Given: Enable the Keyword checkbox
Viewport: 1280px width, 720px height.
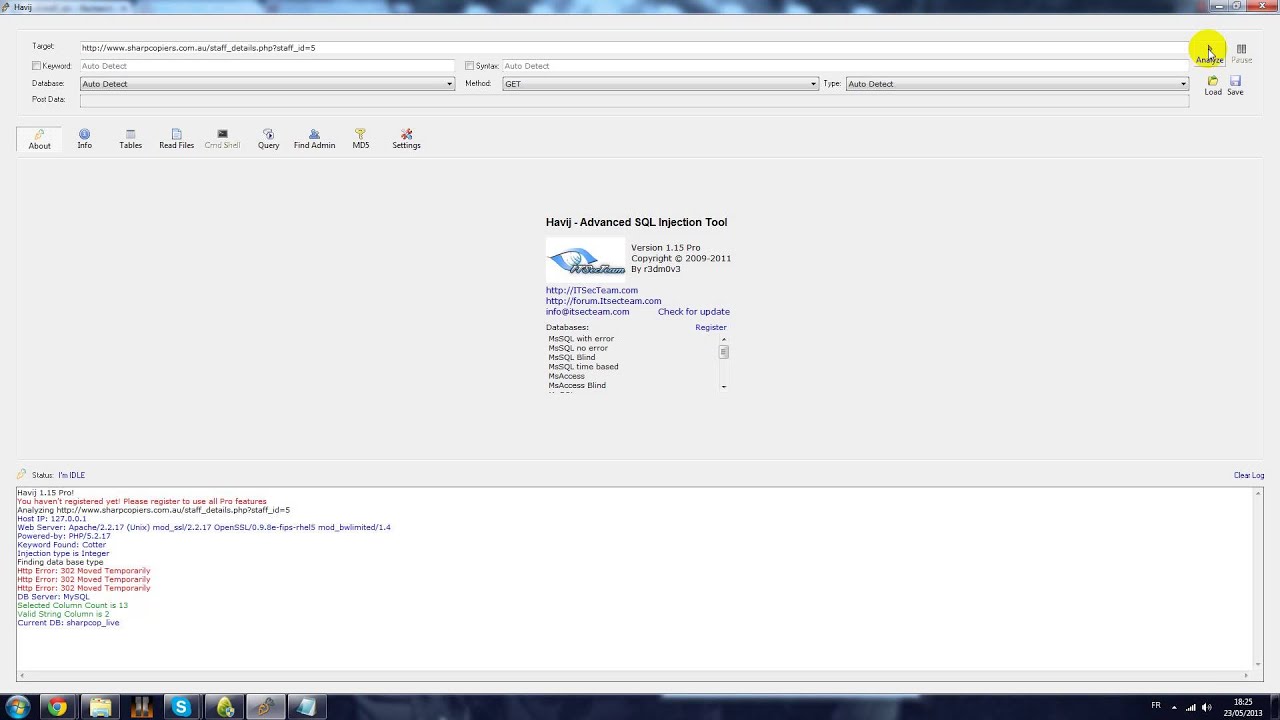Looking at the screenshot, I should (37, 66).
